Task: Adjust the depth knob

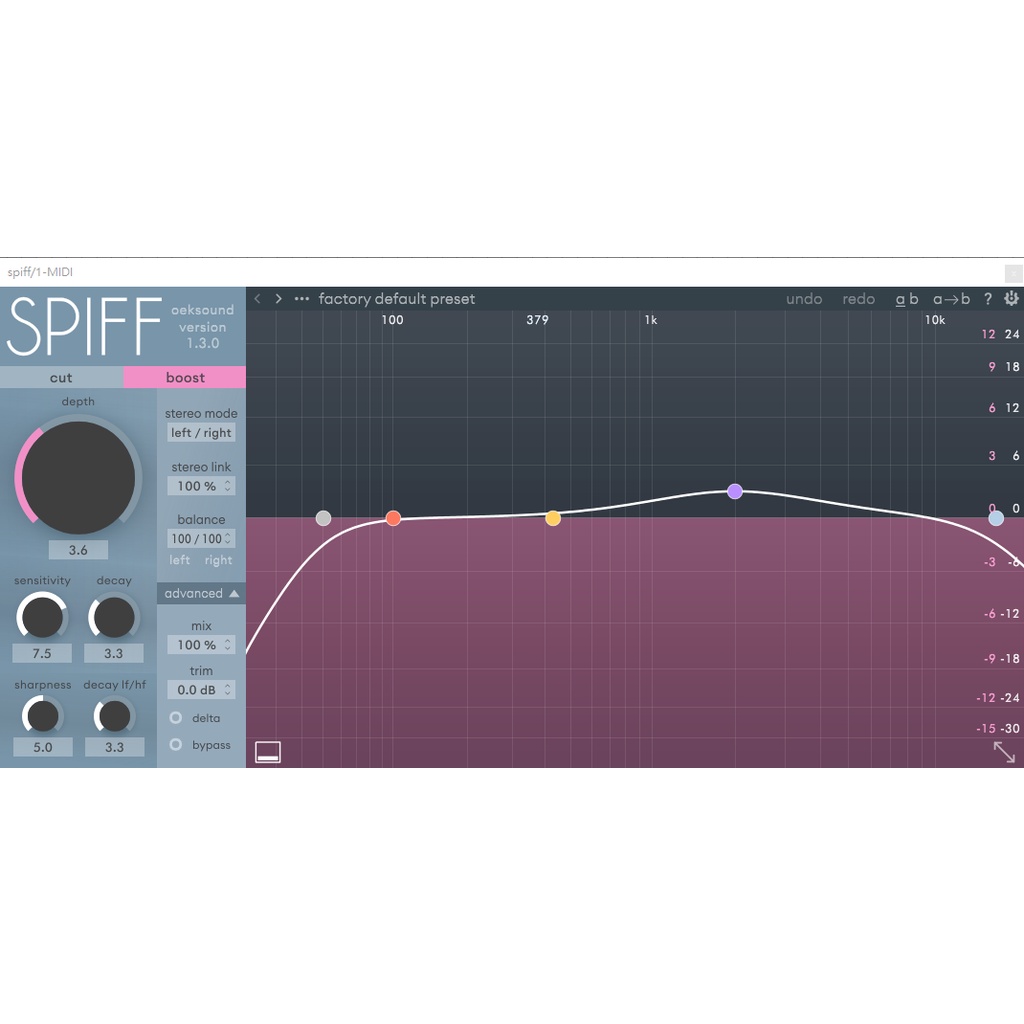Action: (x=77, y=478)
